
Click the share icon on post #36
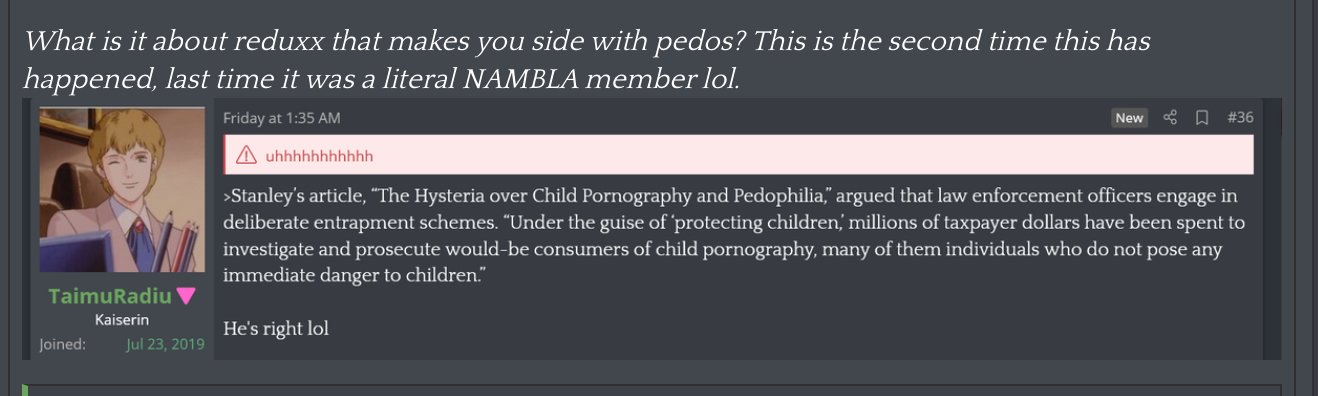(1171, 118)
